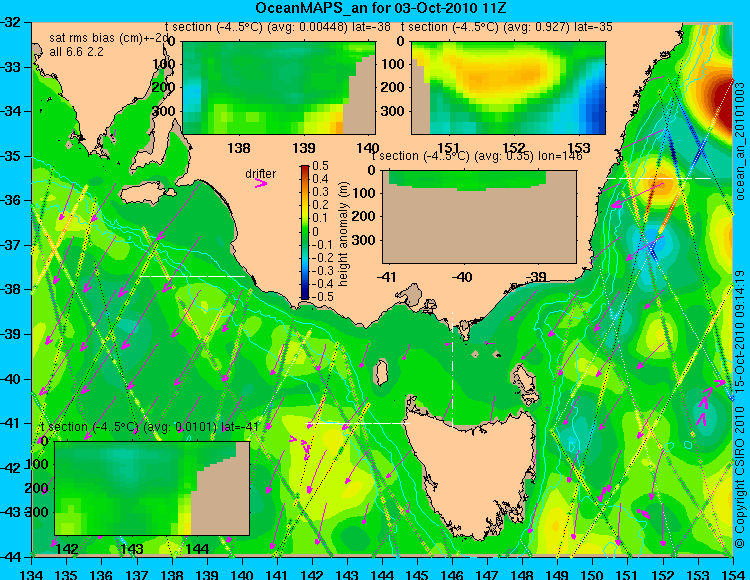Click the -0.2 colour bar value
The height and width of the screenshot is (580, 750).
point(322,258)
